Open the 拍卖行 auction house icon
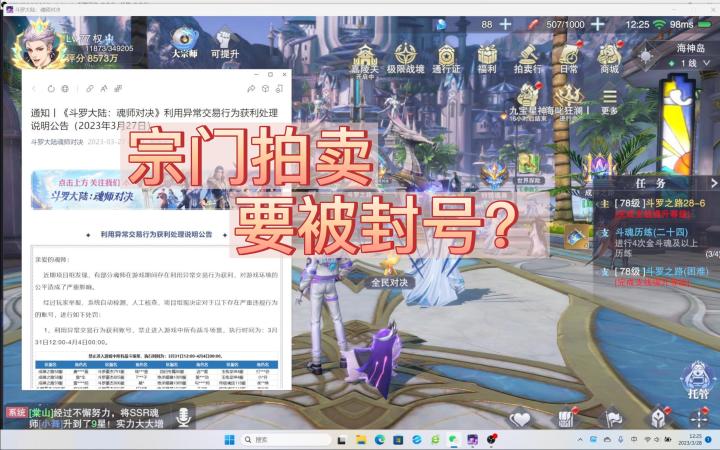This screenshot has height=450, width=720. (527, 60)
